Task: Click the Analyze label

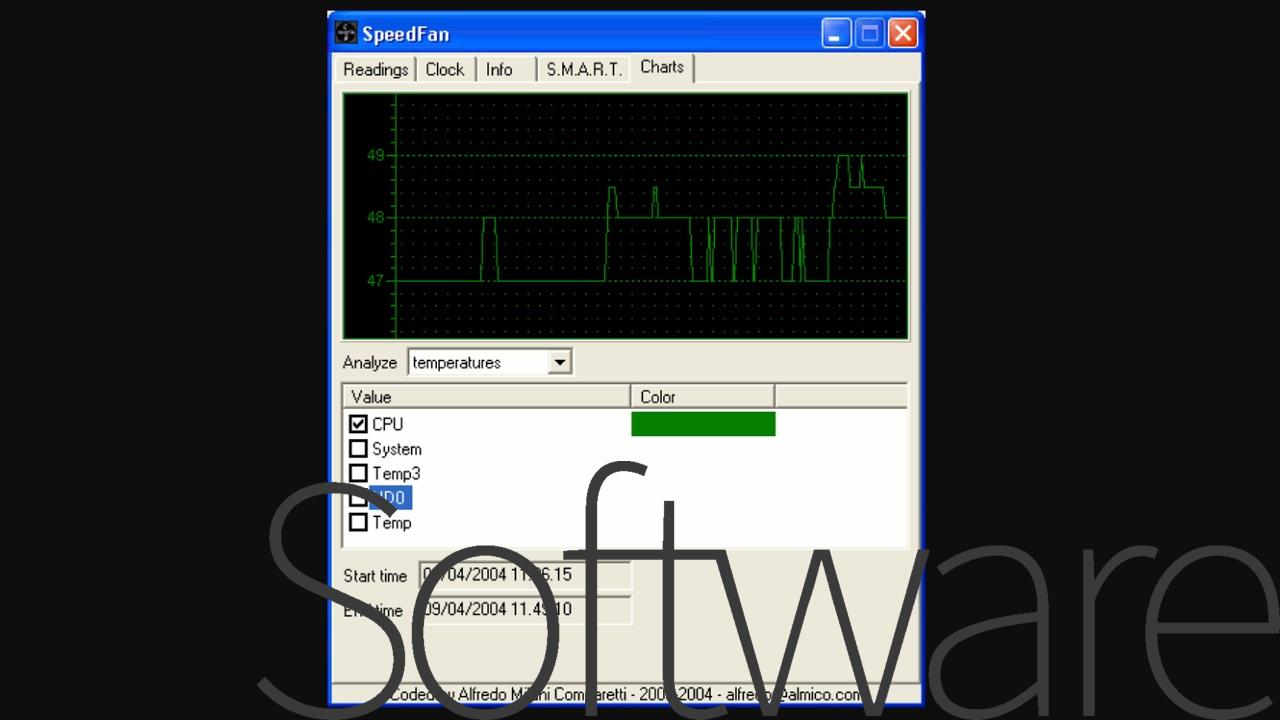Action: tap(370, 363)
